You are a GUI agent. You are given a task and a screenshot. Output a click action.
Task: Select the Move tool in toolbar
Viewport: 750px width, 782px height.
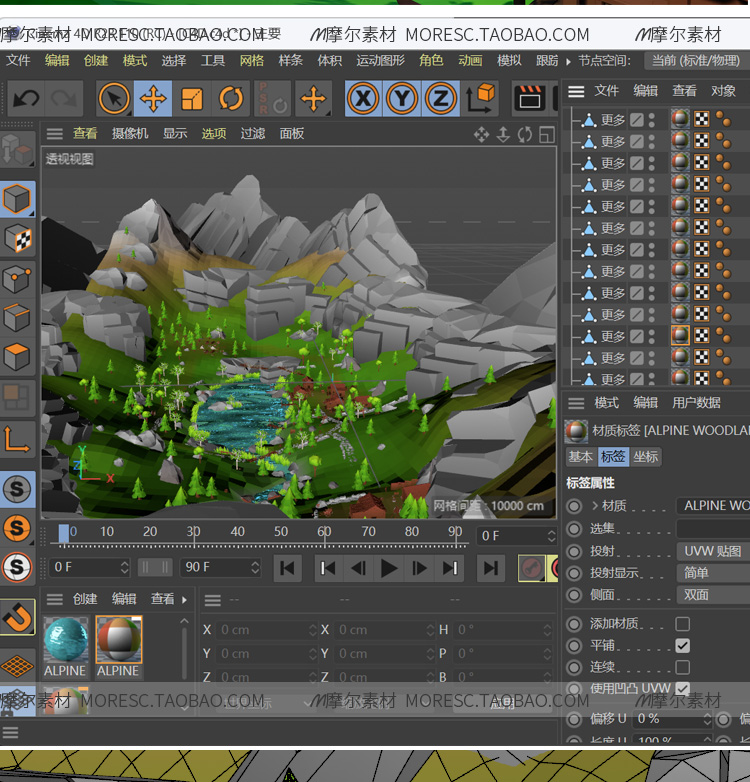pyautogui.click(x=153, y=99)
